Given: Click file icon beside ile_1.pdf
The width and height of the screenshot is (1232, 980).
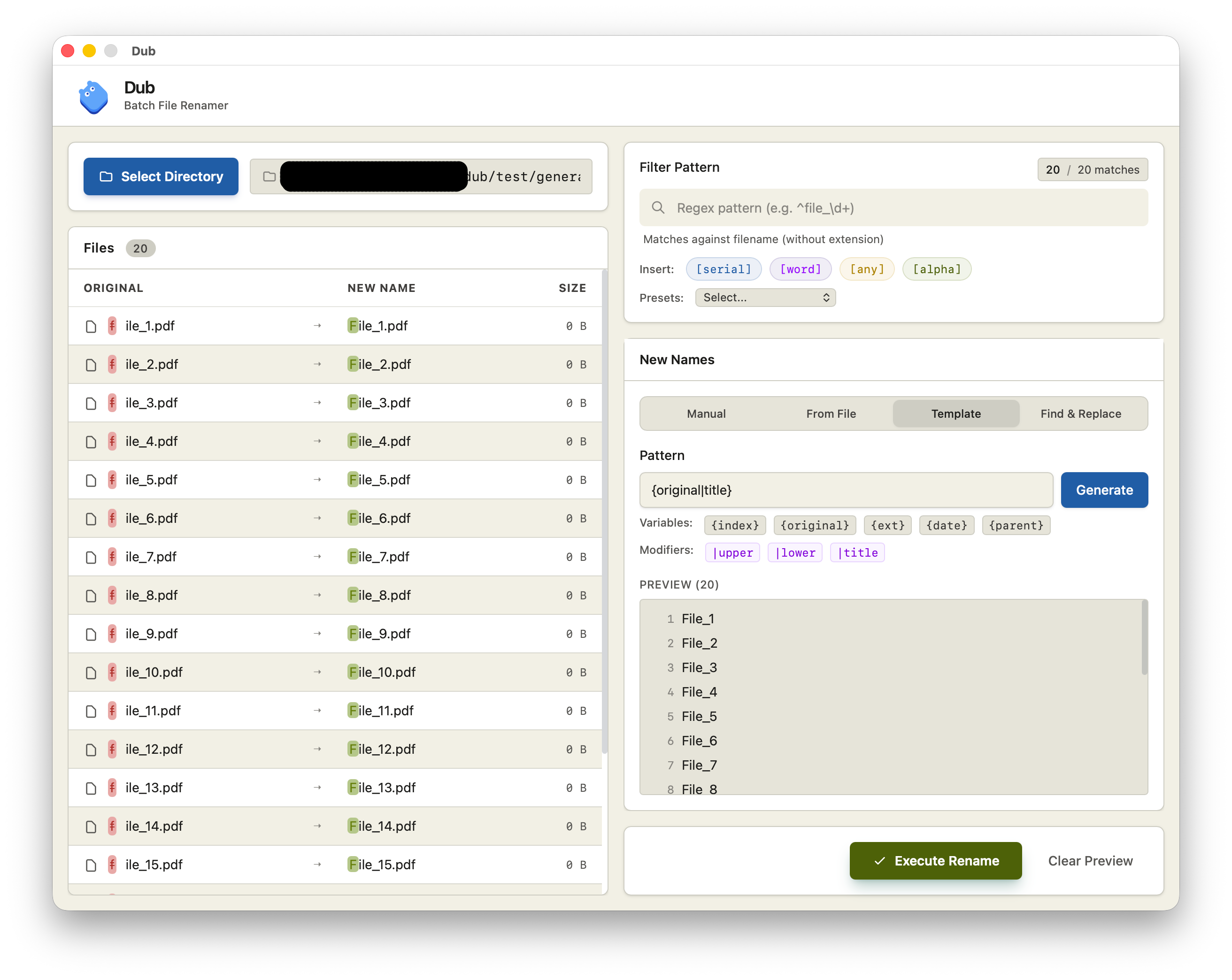Looking at the screenshot, I should click(x=91, y=327).
